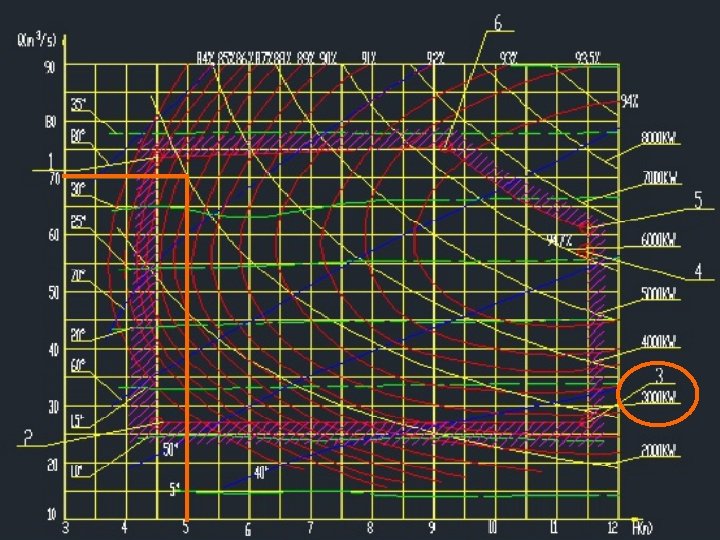Pick the 15° blade angle label
The height and width of the screenshot is (540, 720).
coord(79,421)
